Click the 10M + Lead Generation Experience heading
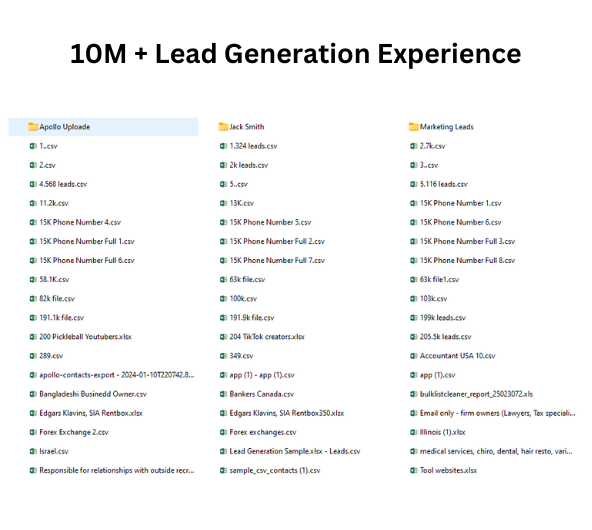 pos(296,54)
